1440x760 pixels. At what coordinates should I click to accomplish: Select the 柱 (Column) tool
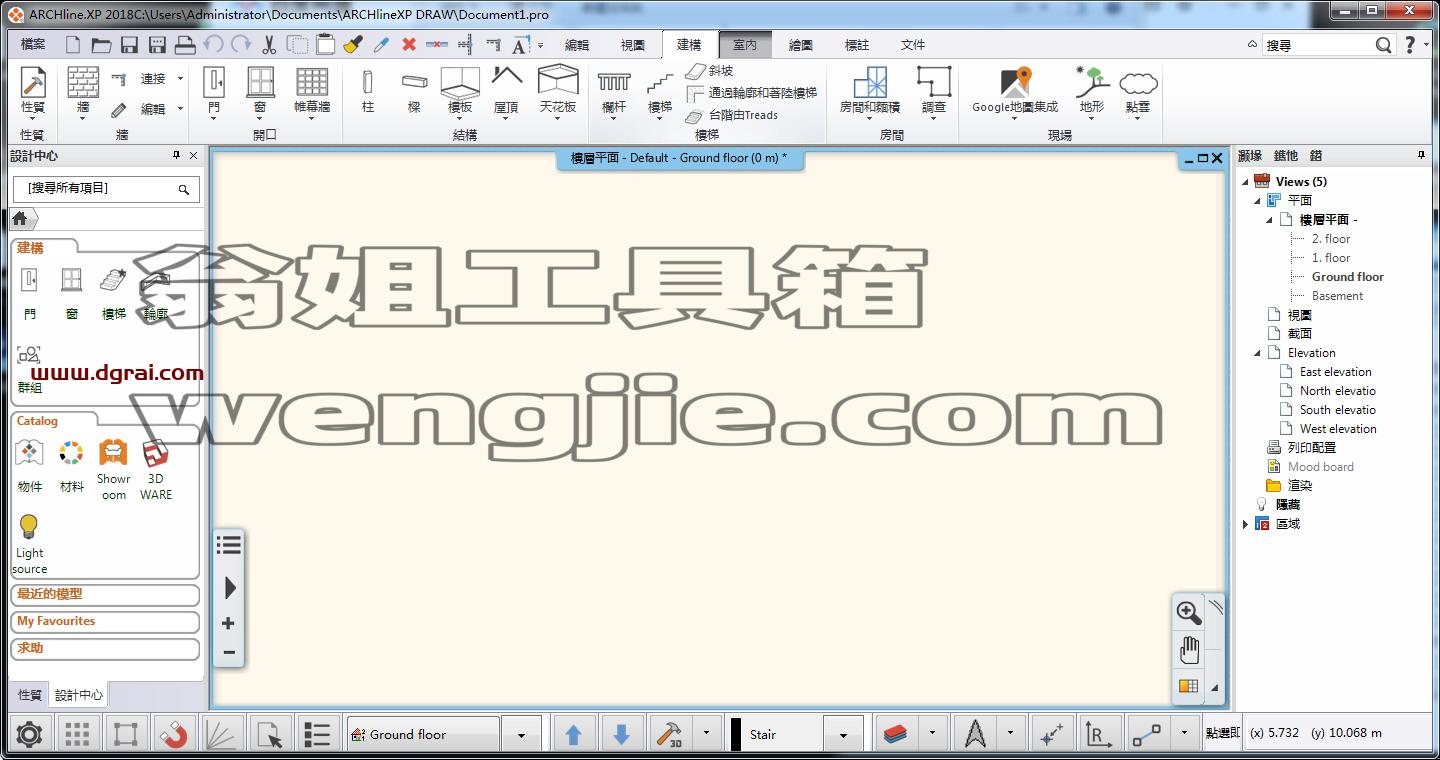tap(368, 92)
